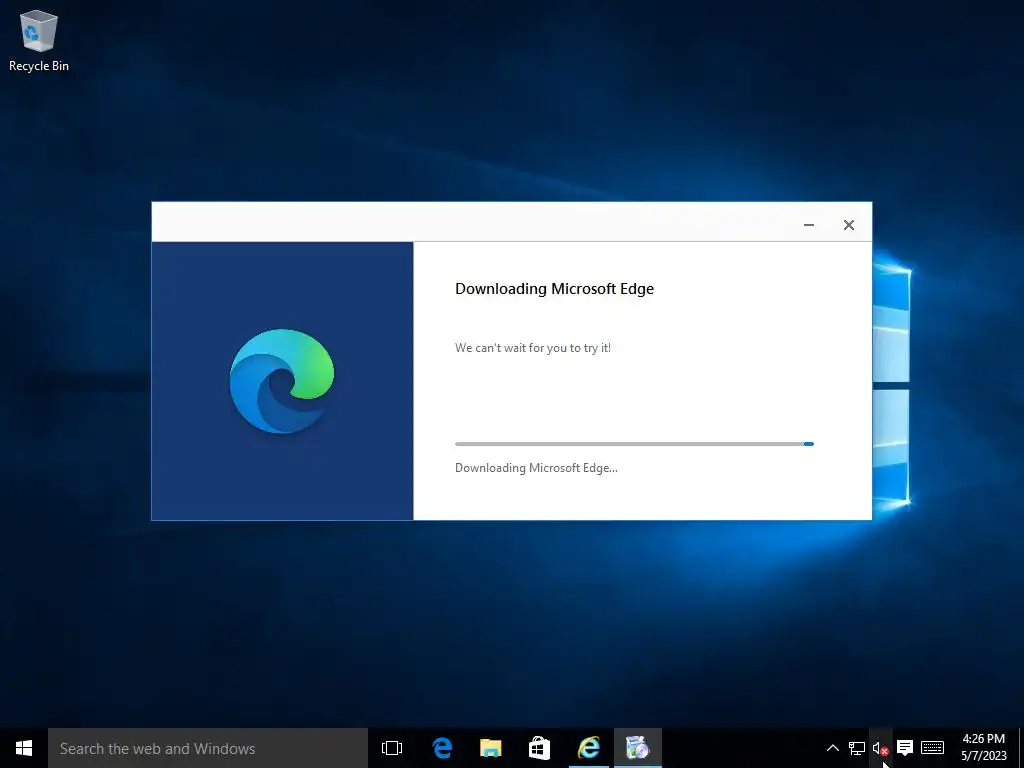1024x768 pixels.
Task: Open the Action Center notifications icon
Action: pos(904,748)
